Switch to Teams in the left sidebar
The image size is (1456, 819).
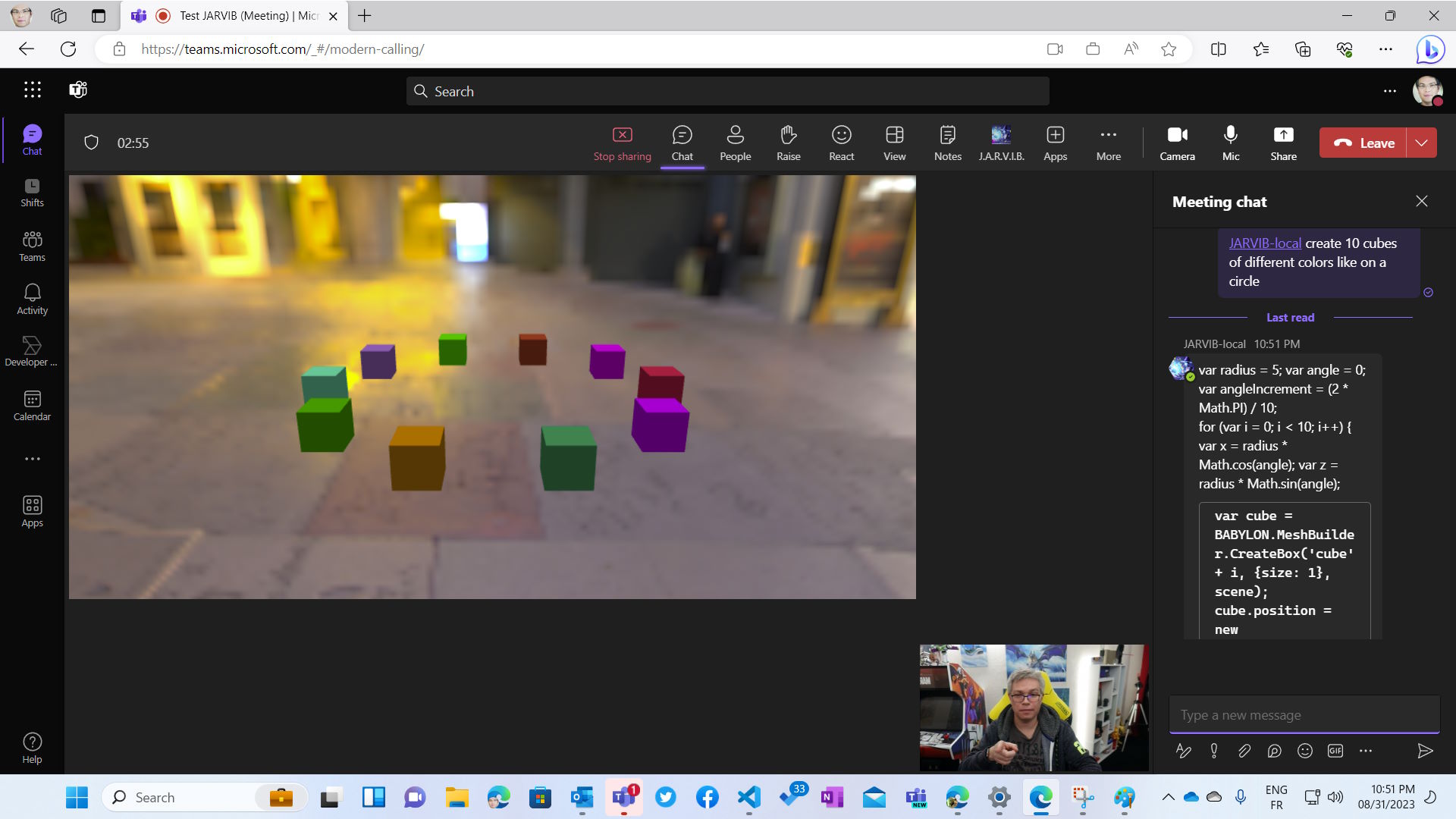(32, 246)
